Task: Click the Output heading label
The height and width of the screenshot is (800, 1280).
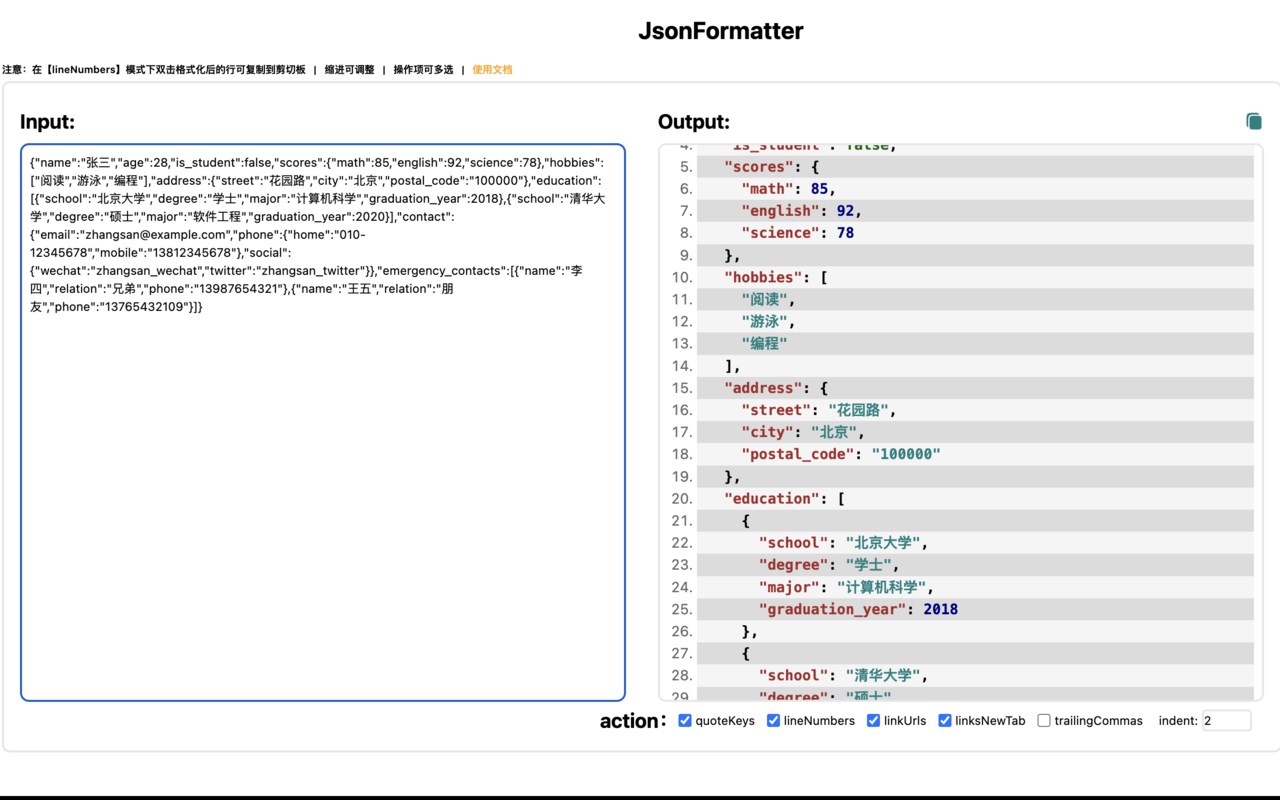Action: [x=694, y=122]
